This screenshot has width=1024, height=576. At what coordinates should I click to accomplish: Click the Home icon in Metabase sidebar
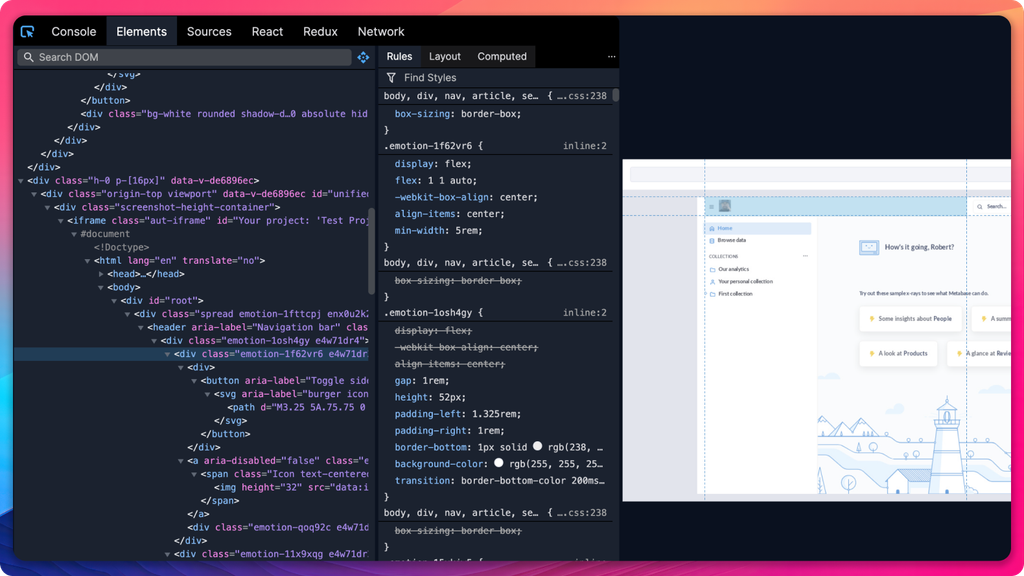coord(713,228)
